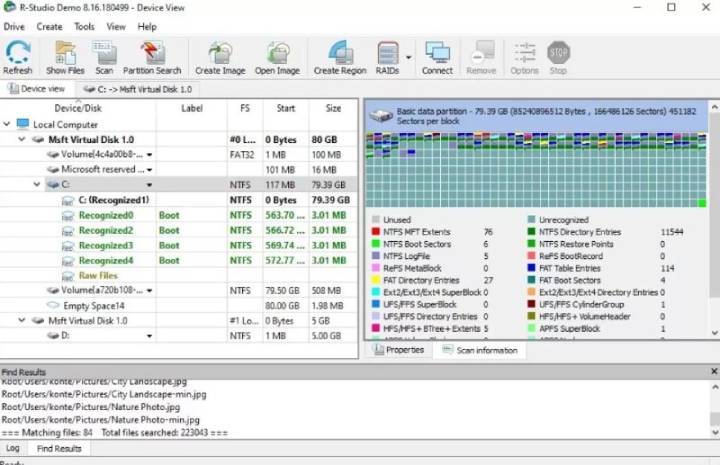
Task: Click the Start column header
Action: 286,108
